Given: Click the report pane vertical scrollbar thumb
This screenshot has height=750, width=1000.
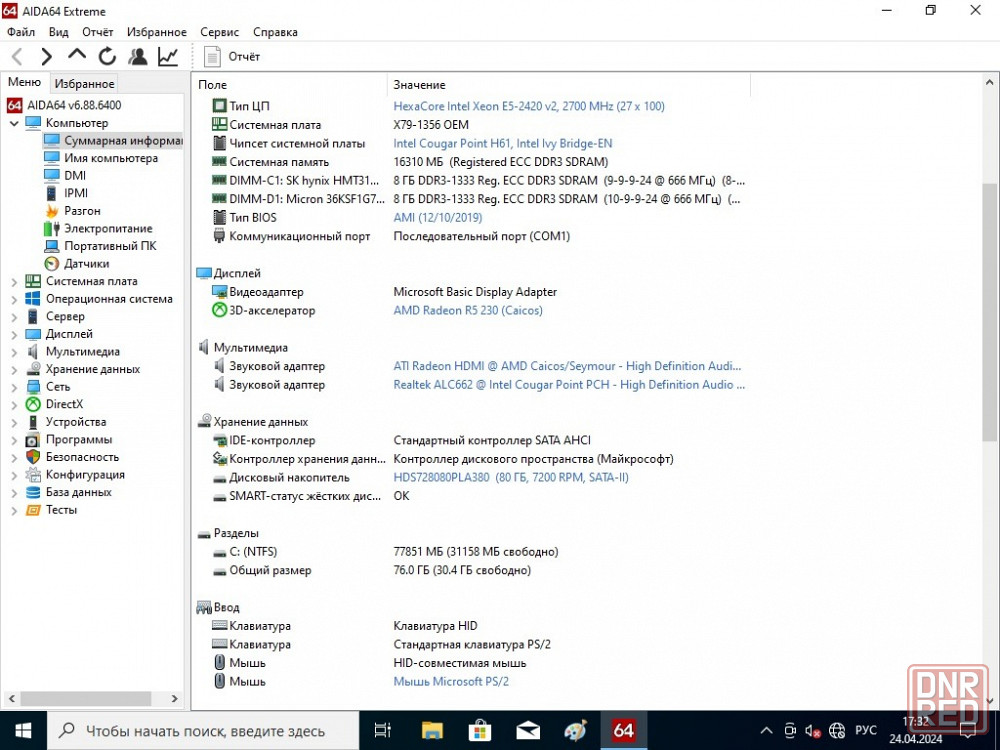Looking at the screenshot, I should (989, 311).
